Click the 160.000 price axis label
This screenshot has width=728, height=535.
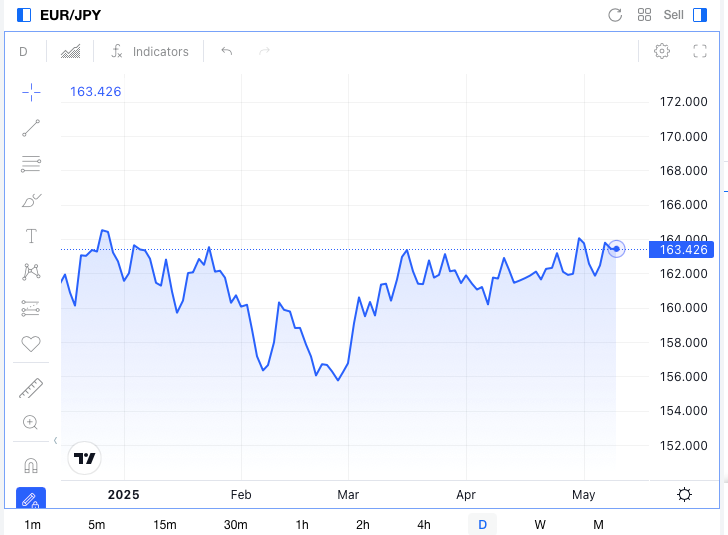683,308
